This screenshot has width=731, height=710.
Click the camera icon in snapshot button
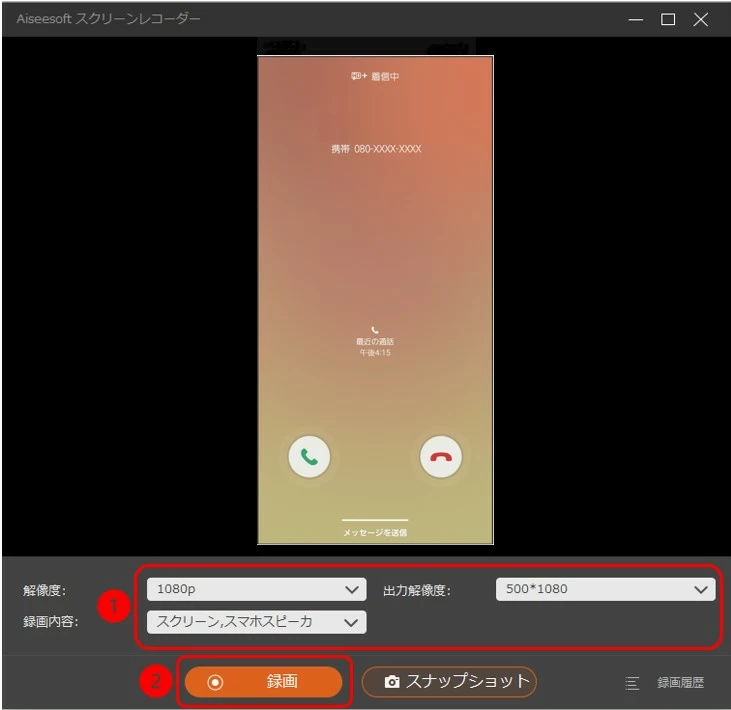point(392,682)
